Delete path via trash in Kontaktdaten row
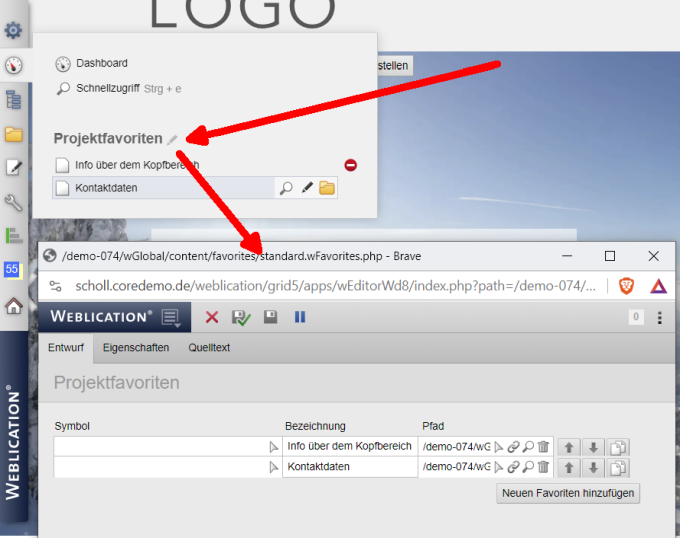This screenshot has height=538, width=680. (543, 467)
